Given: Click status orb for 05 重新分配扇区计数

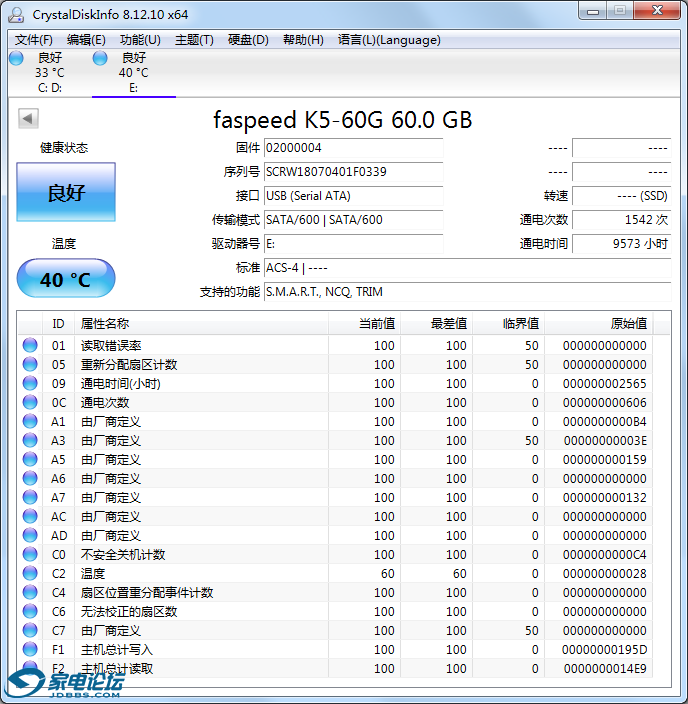Looking at the screenshot, I should pyautogui.click(x=30, y=365).
